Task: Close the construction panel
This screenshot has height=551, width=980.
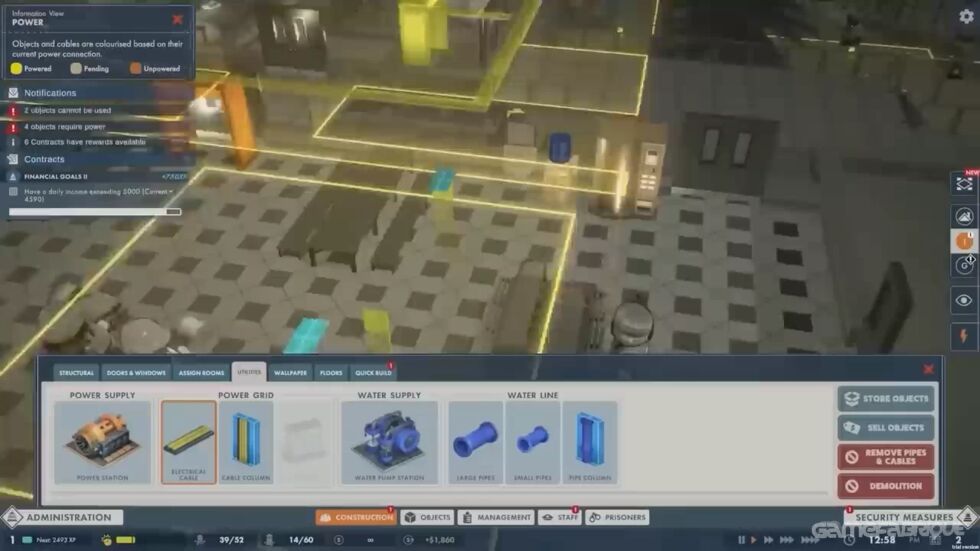Action: click(928, 369)
